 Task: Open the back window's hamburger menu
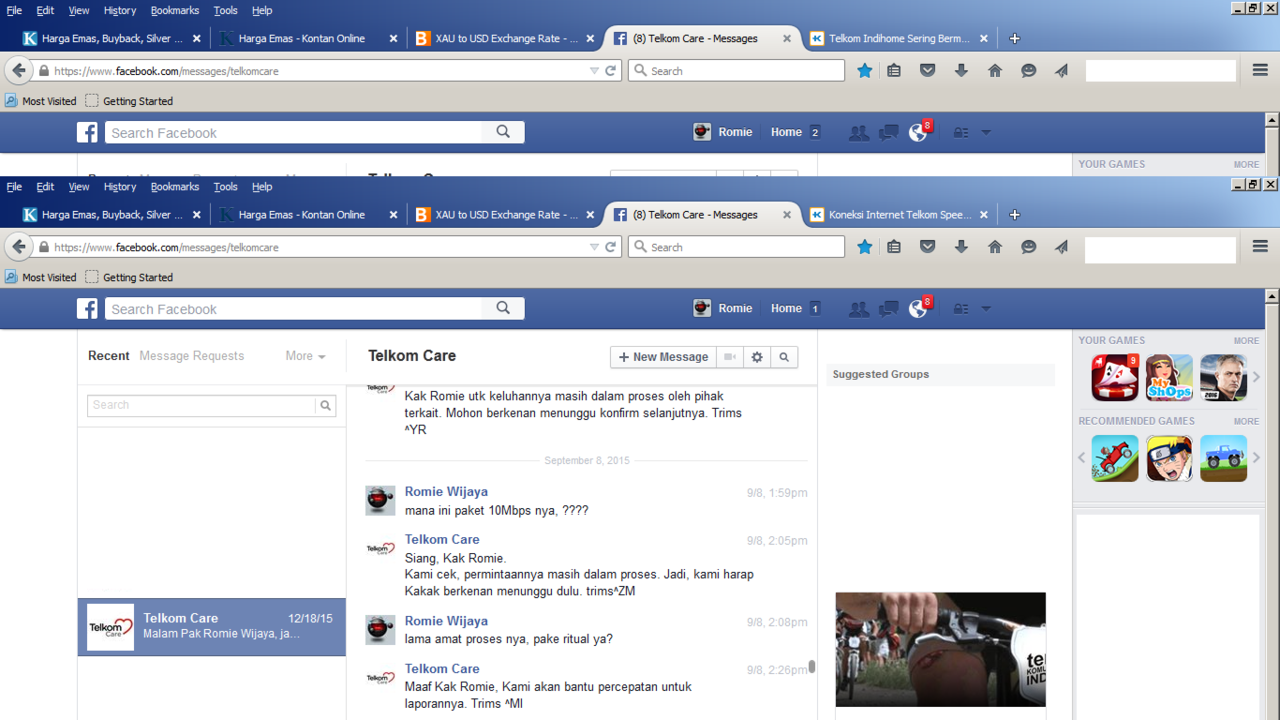point(1260,71)
